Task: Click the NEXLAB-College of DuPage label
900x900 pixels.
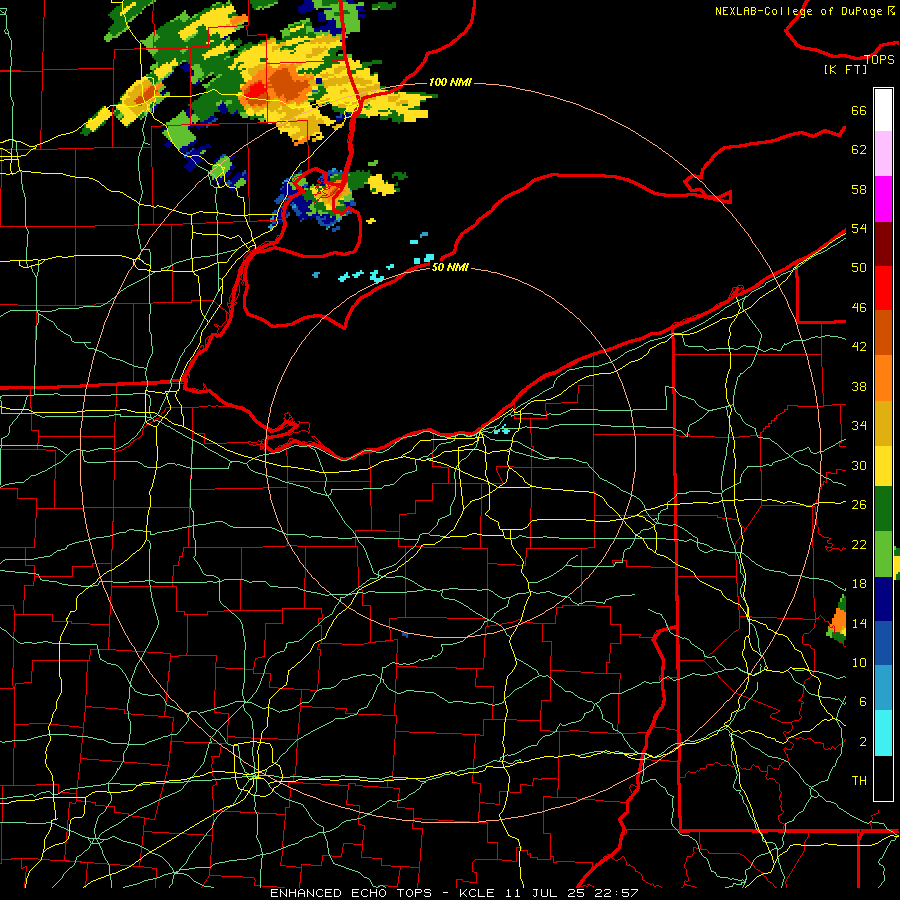Action: click(804, 11)
